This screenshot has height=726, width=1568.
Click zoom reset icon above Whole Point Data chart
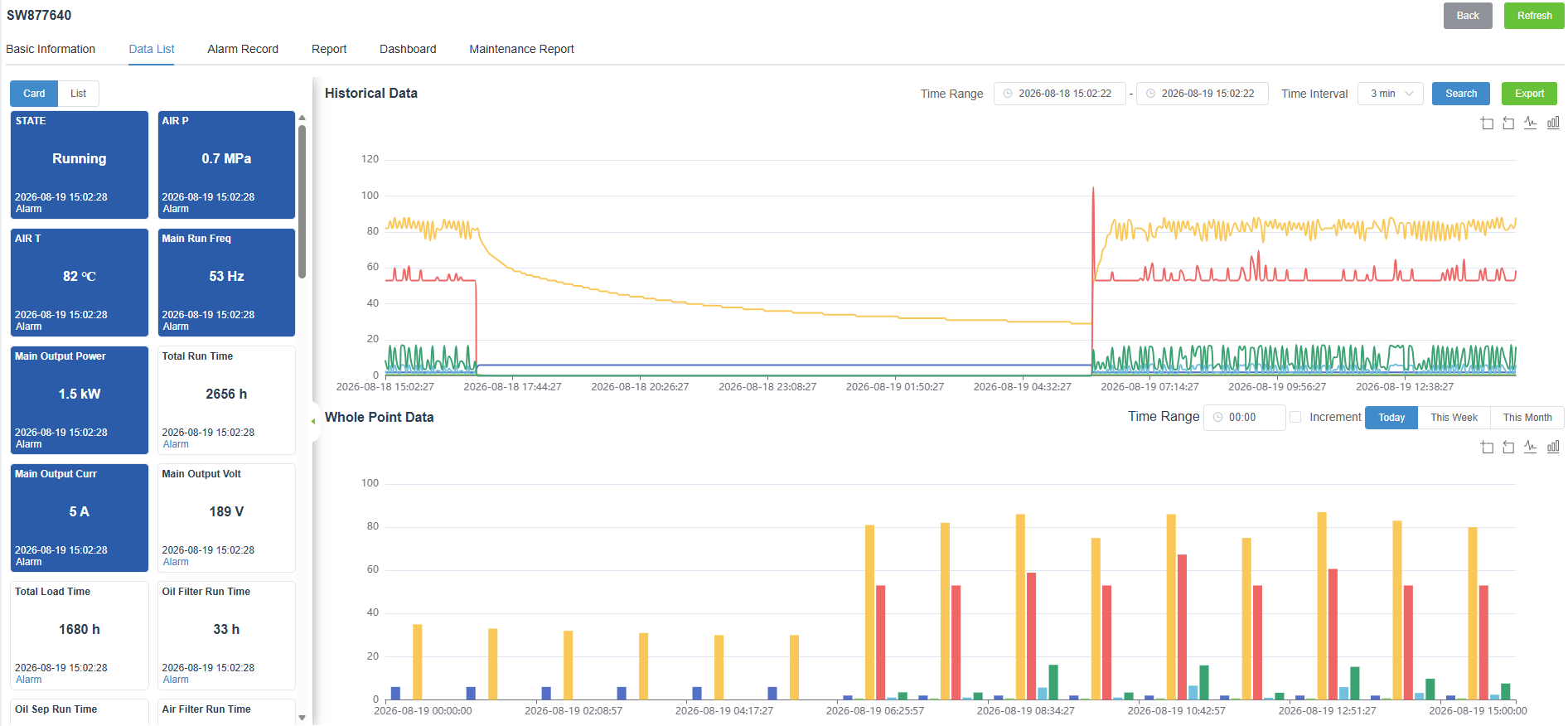[x=1508, y=447]
